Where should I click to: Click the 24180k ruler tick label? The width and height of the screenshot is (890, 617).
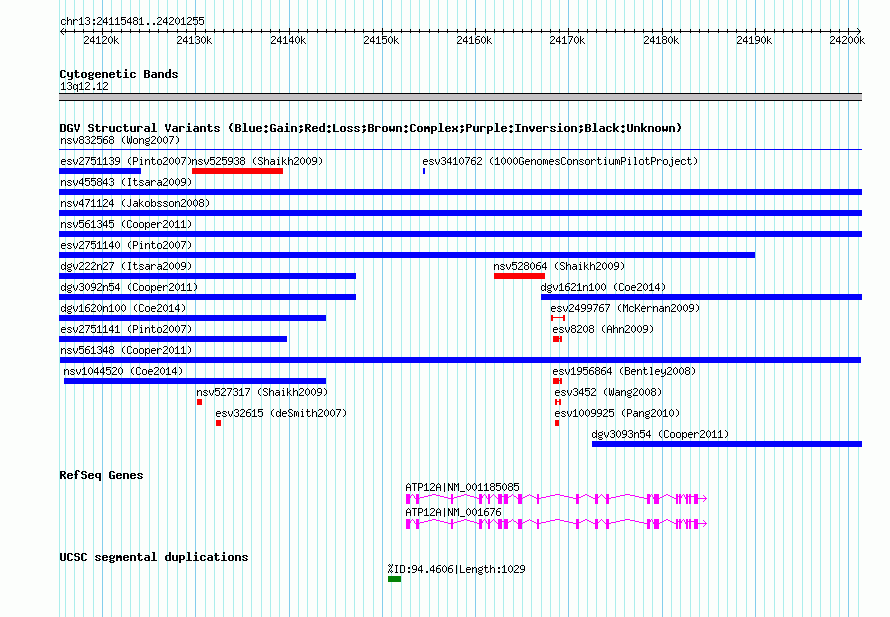(661, 40)
